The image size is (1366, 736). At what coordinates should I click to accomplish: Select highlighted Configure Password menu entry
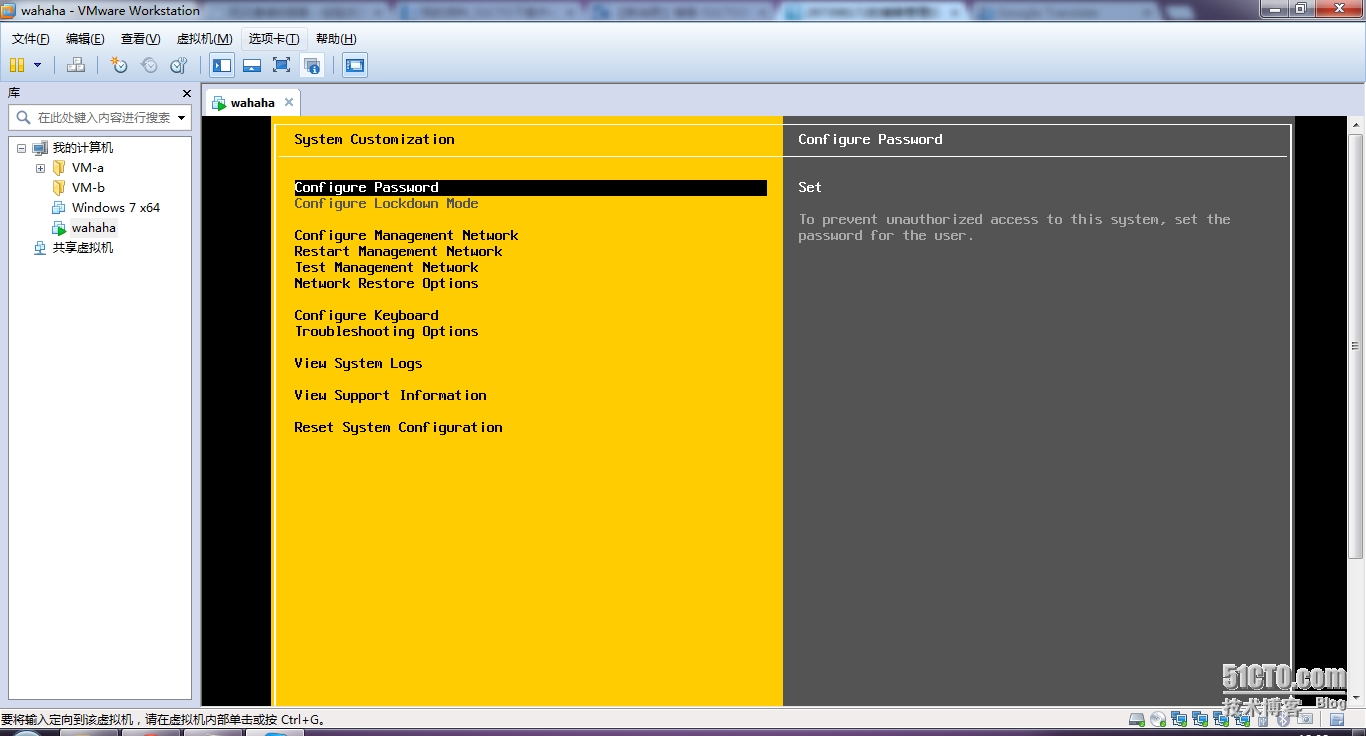[x=530, y=188]
